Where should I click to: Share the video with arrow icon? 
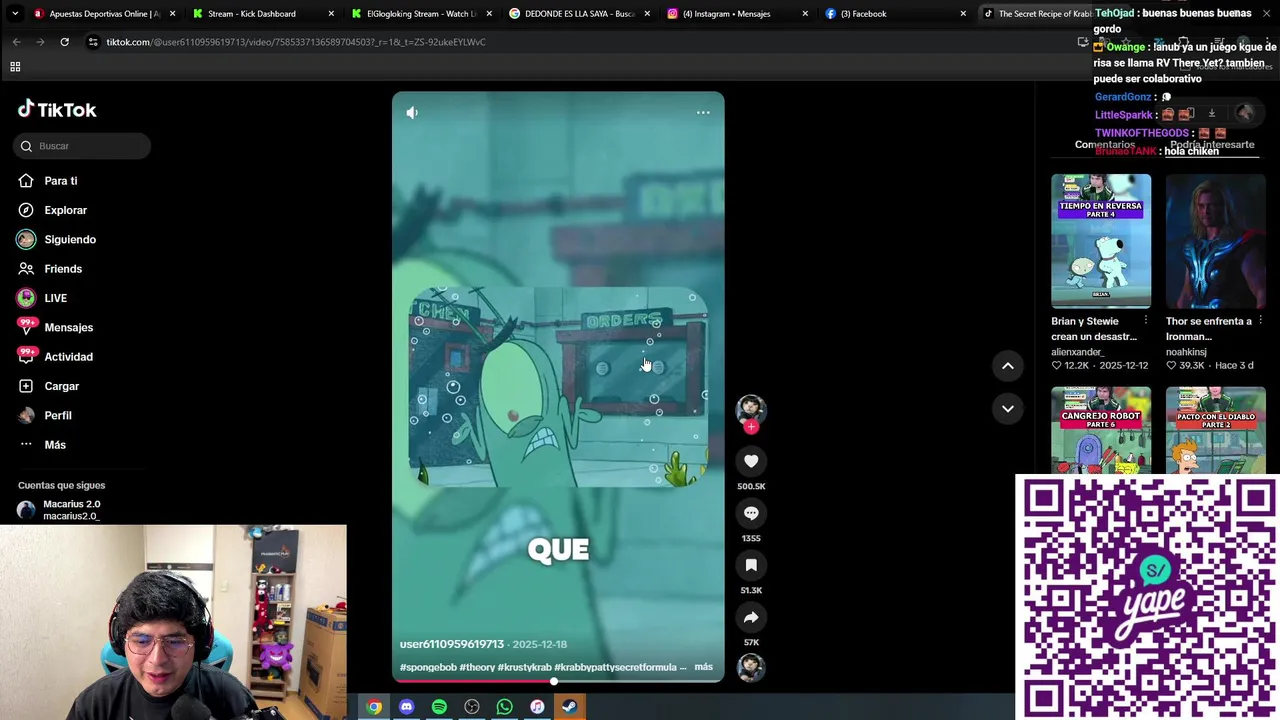pos(751,617)
